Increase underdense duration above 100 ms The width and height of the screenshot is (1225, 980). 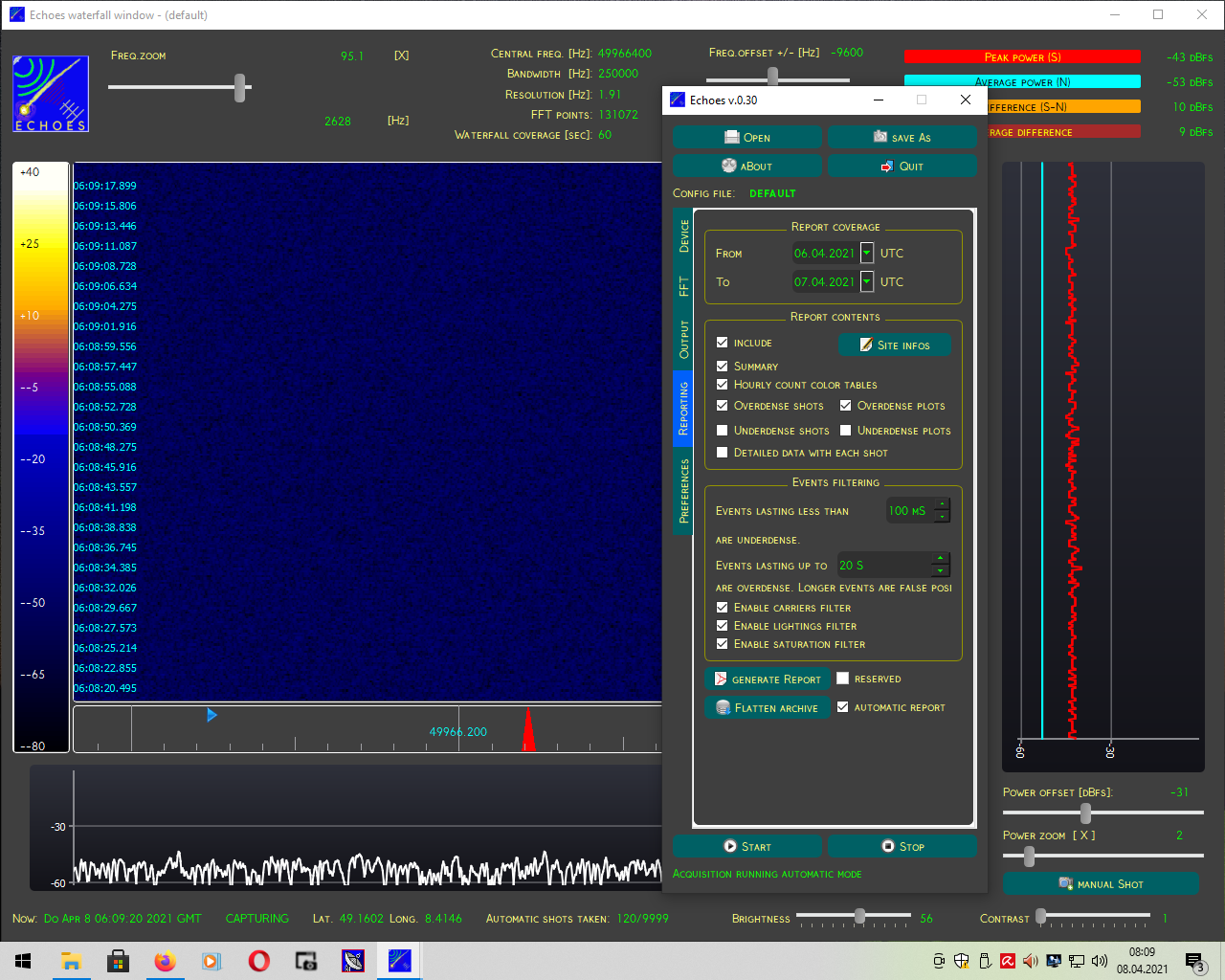[943, 504]
